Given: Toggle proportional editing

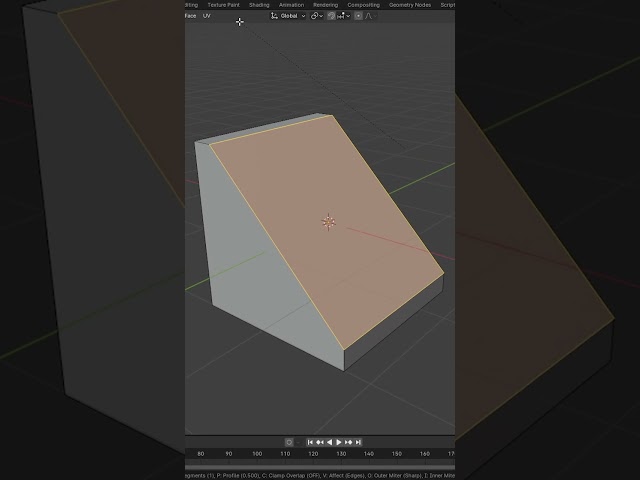Looking at the screenshot, I should click(358, 16).
